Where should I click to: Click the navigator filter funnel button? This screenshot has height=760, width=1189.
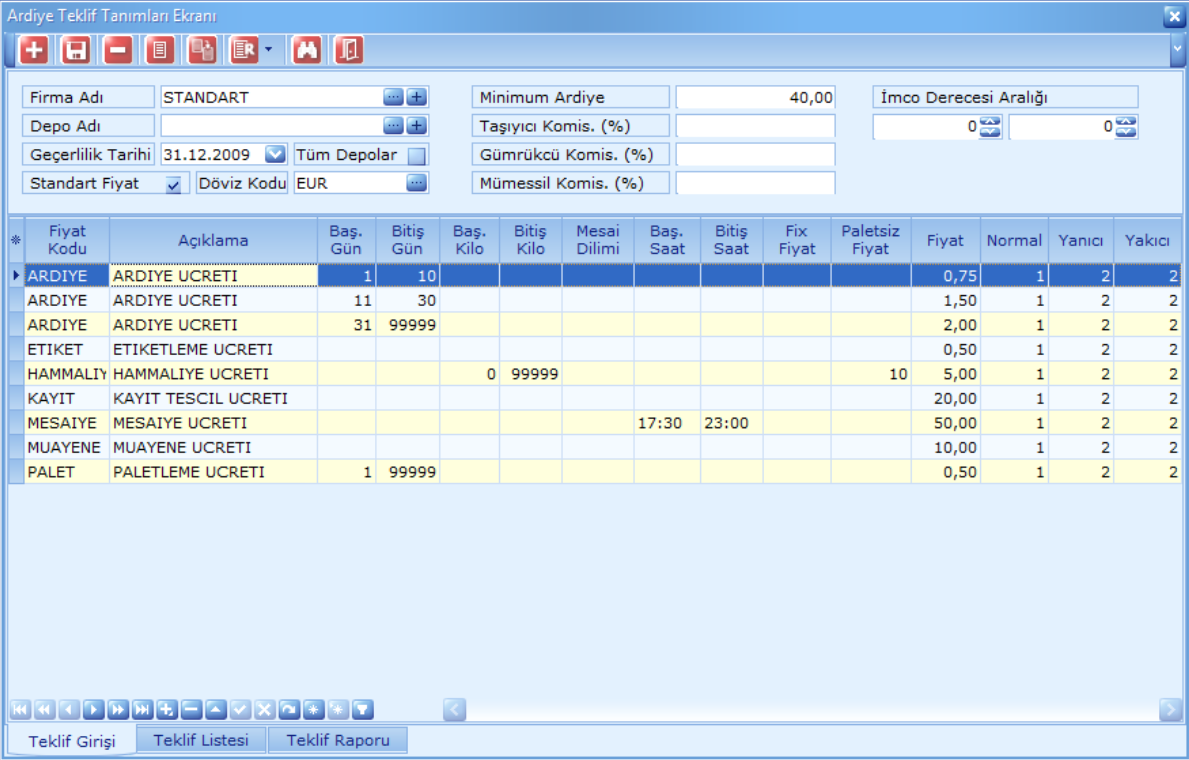362,710
